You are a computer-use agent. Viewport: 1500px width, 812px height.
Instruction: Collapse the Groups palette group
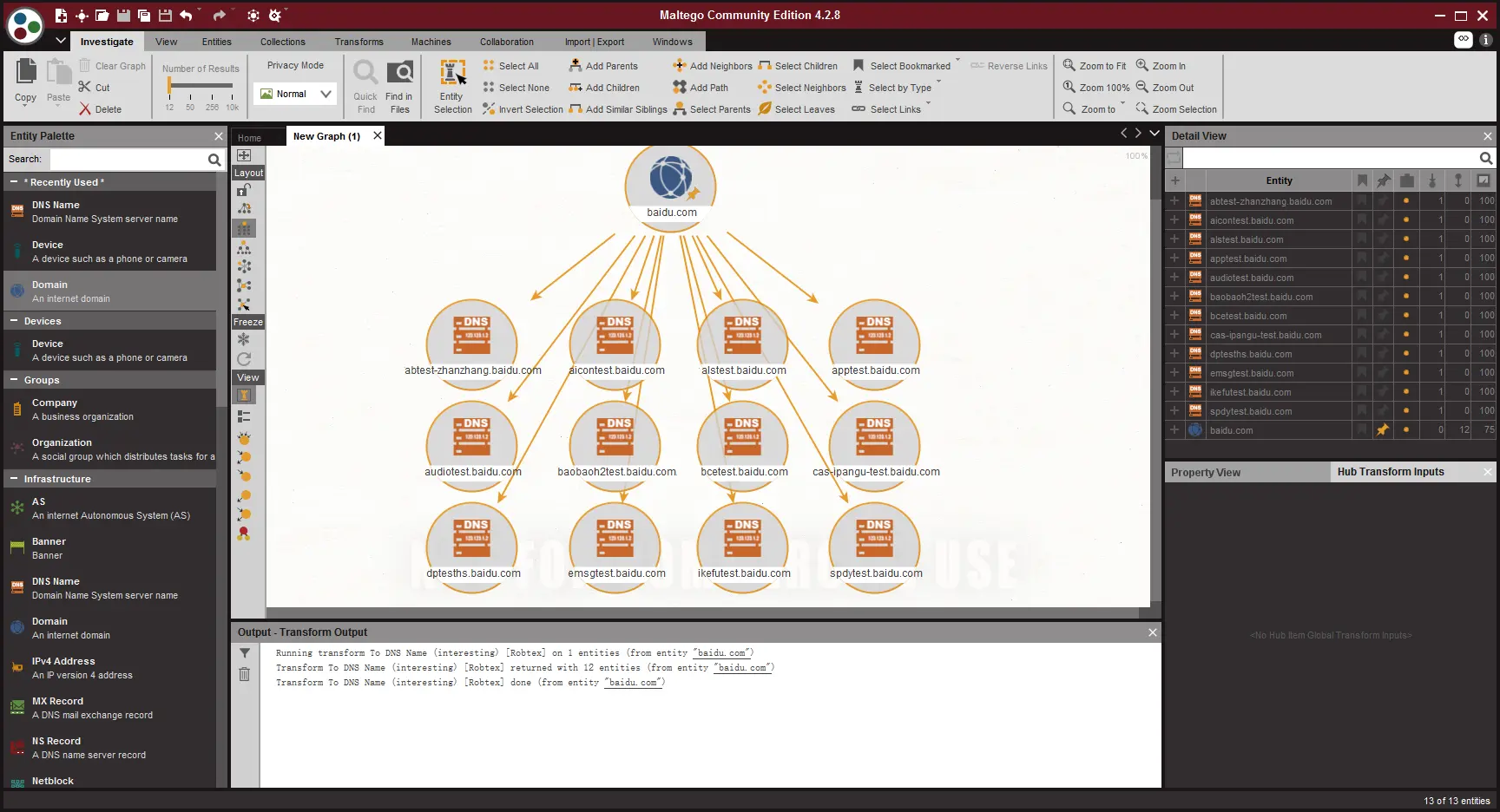click(14, 380)
